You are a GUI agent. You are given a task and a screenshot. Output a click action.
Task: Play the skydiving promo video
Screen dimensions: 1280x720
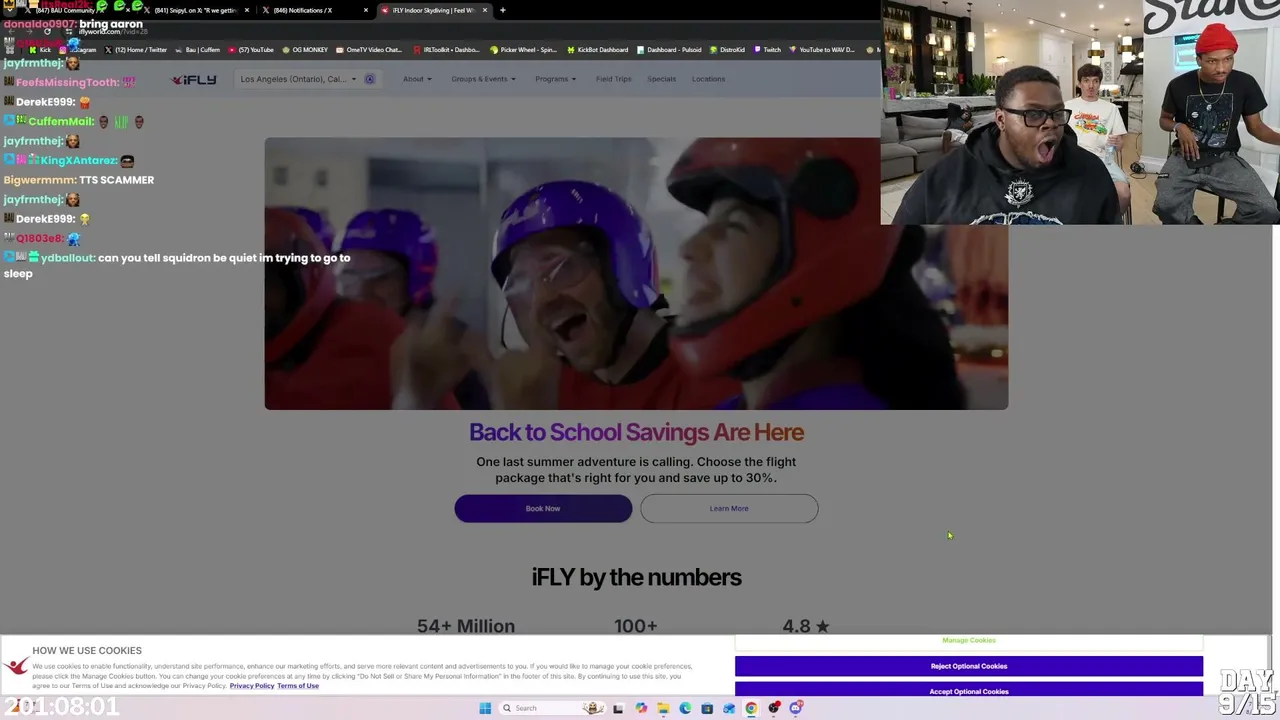tap(636, 273)
